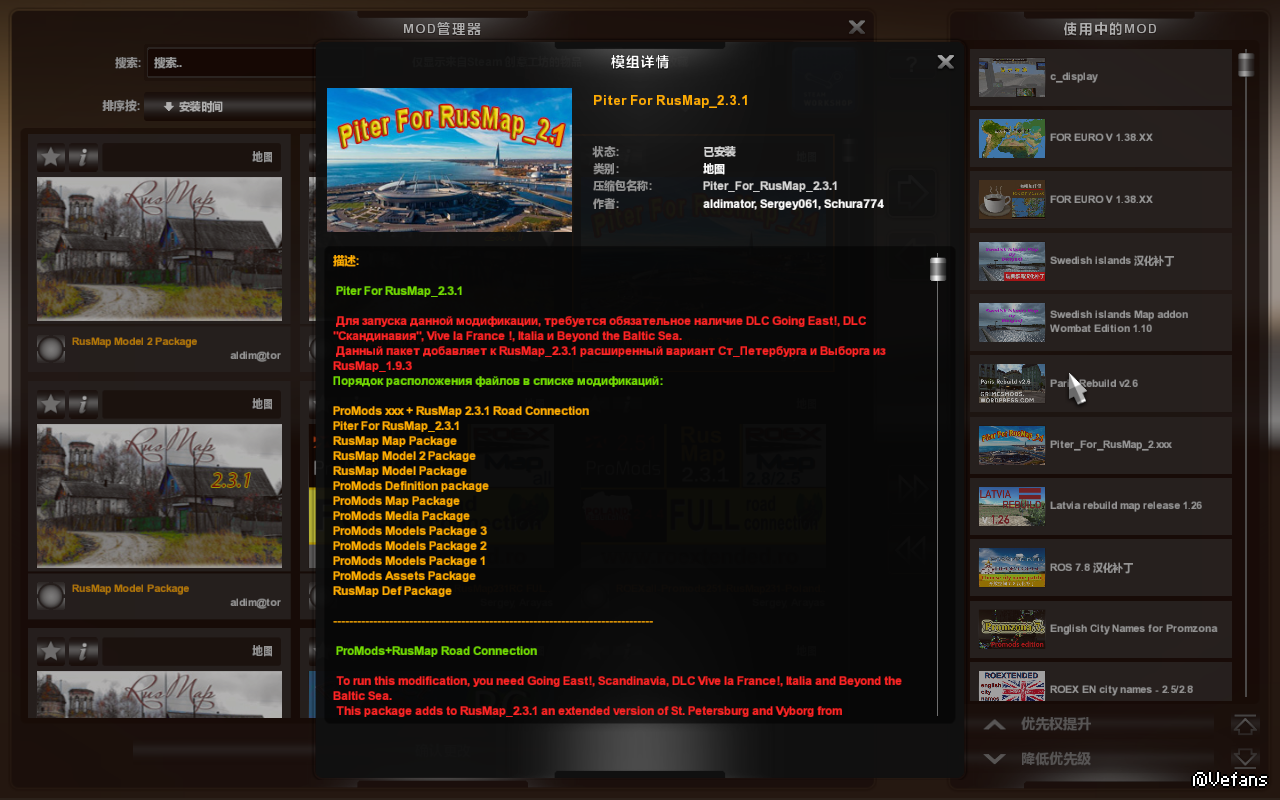The height and width of the screenshot is (800, 1280).
Task: Click the 模组详情 dialog title
Action: coord(640,62)
